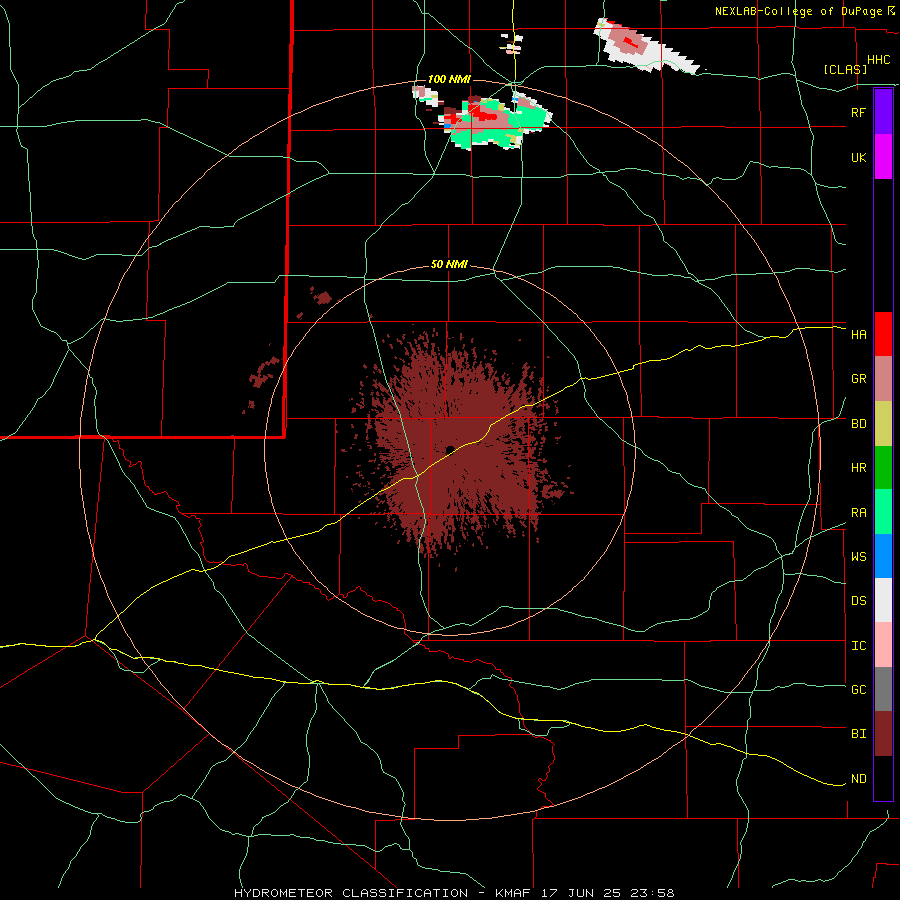Image resolution: width=900 pixels, height=900 pixels.
Task: Click the Hydrometeor Classification KMAF title text
Action: (454, 893)
